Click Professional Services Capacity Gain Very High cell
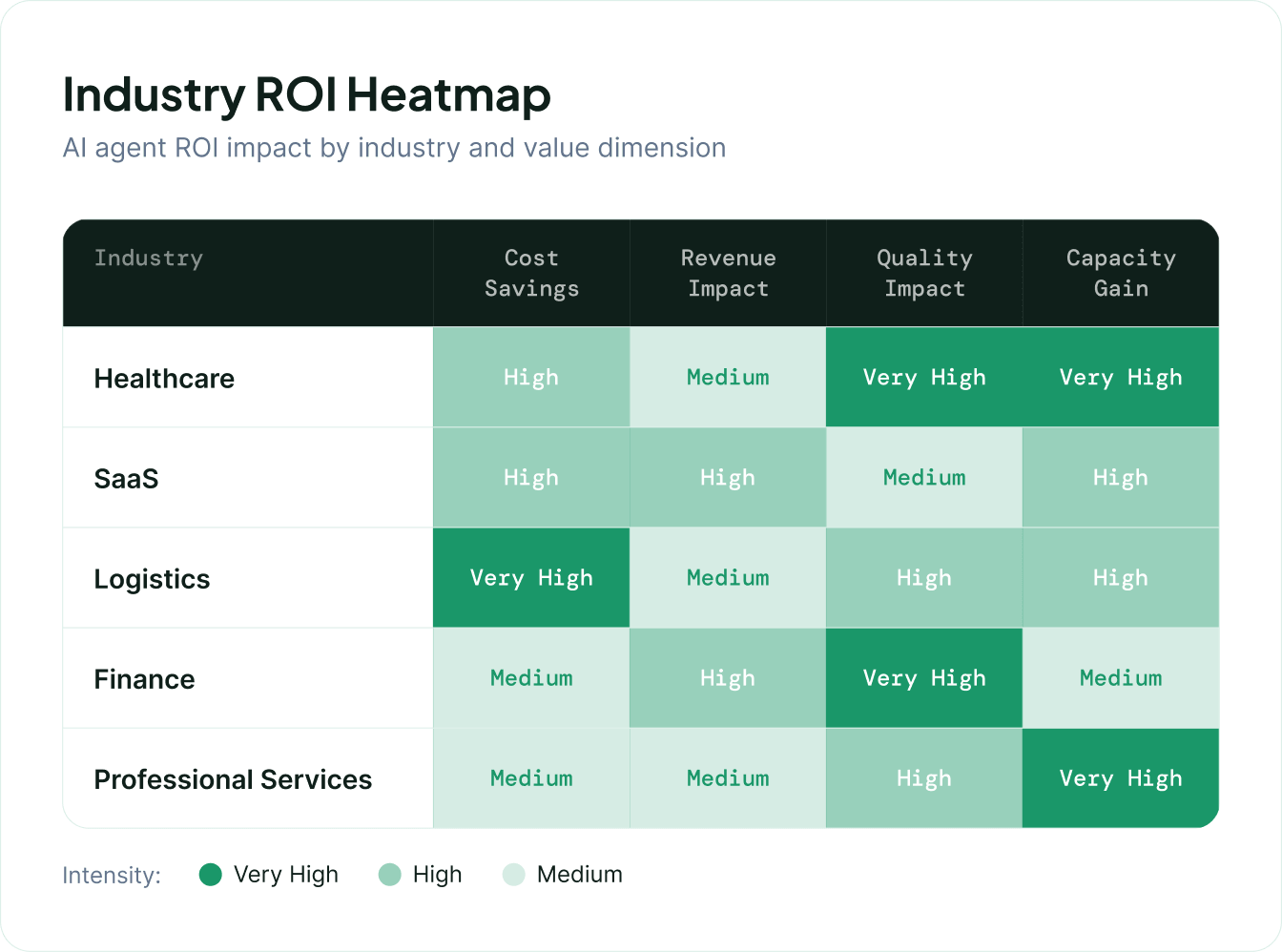This screenshot has width=1282, height=952. (1121, 777)
